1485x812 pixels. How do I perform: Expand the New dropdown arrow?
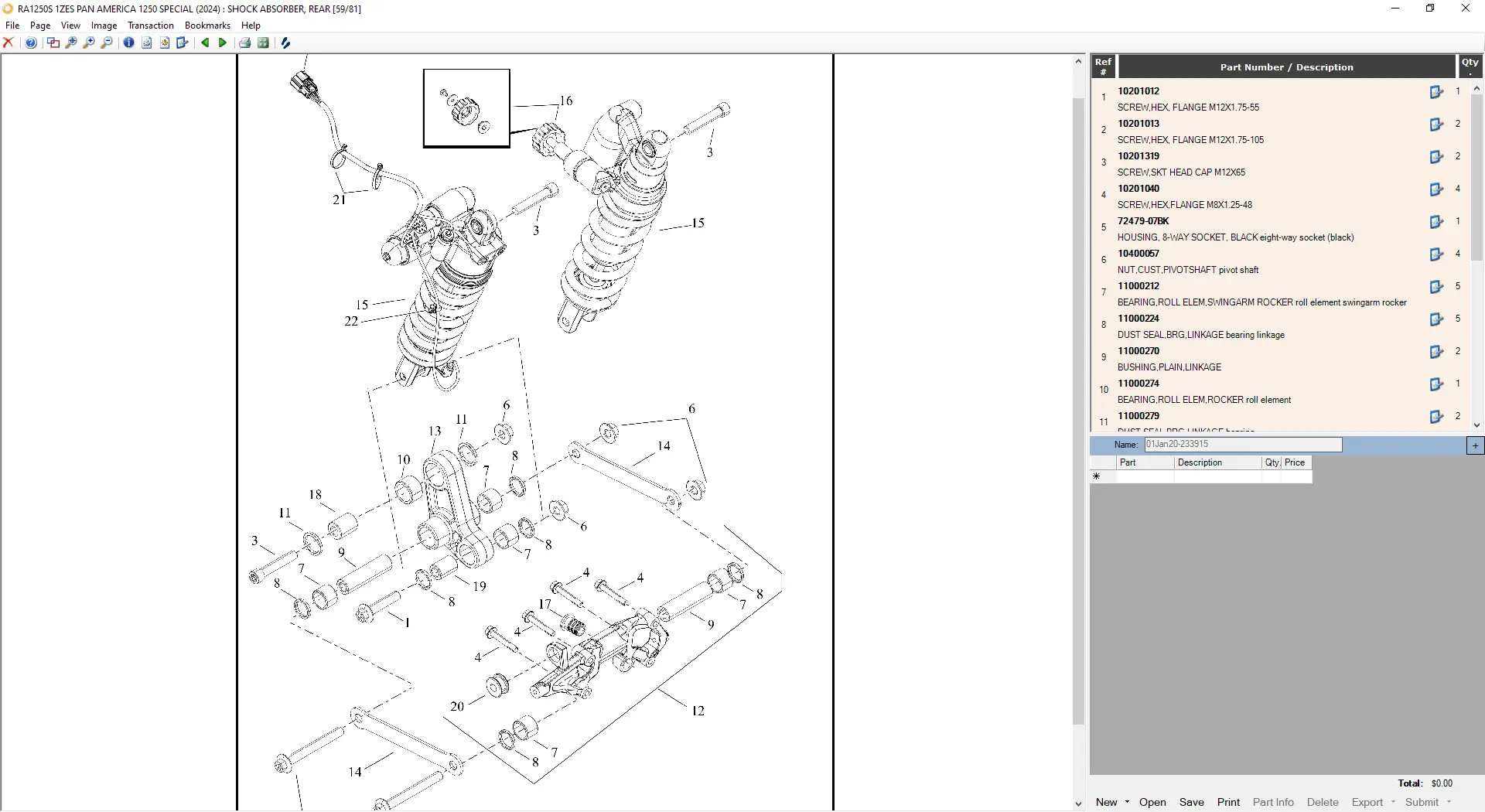[x=1127, y=802]
